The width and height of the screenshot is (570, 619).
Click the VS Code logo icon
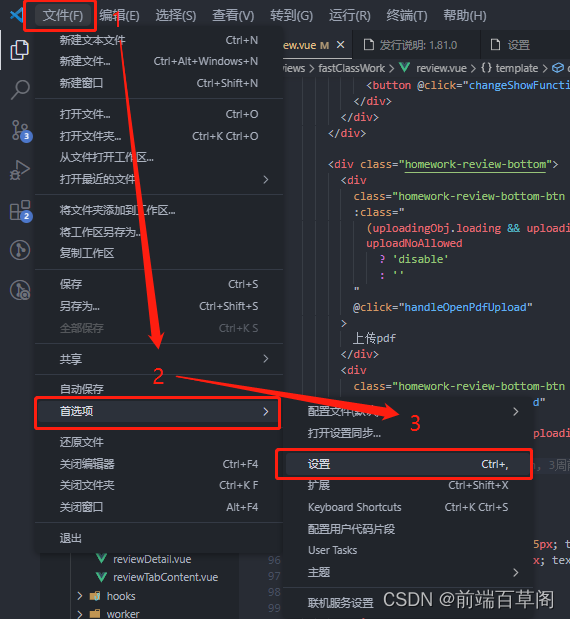coord(17,15)
